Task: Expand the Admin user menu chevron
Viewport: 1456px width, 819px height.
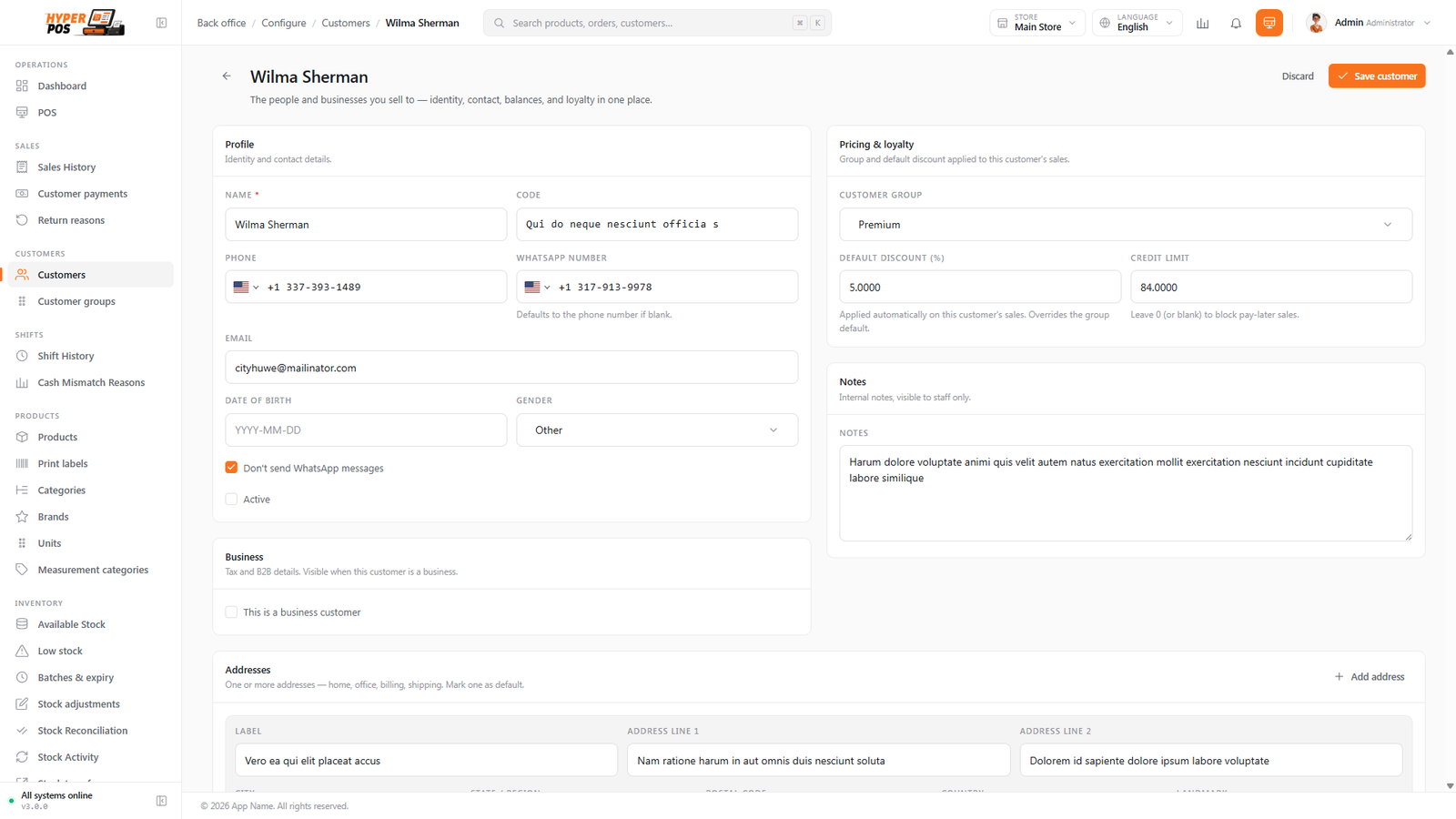Action: pyautogui.click(x=1427, y=23)
